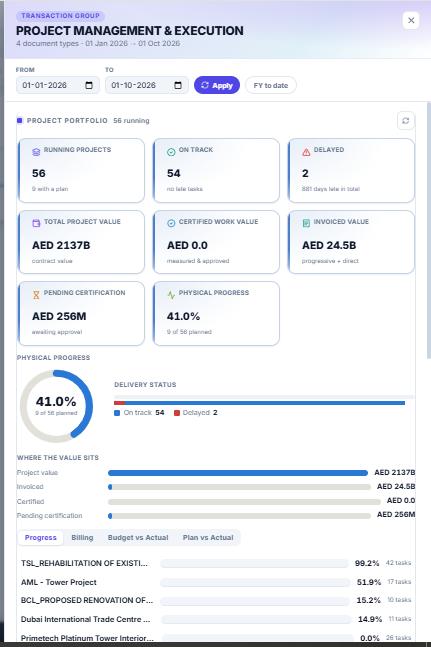Viewport: 431px width, 647px height.
Task: Click the 17 tasks label
Action: (399, 582)
